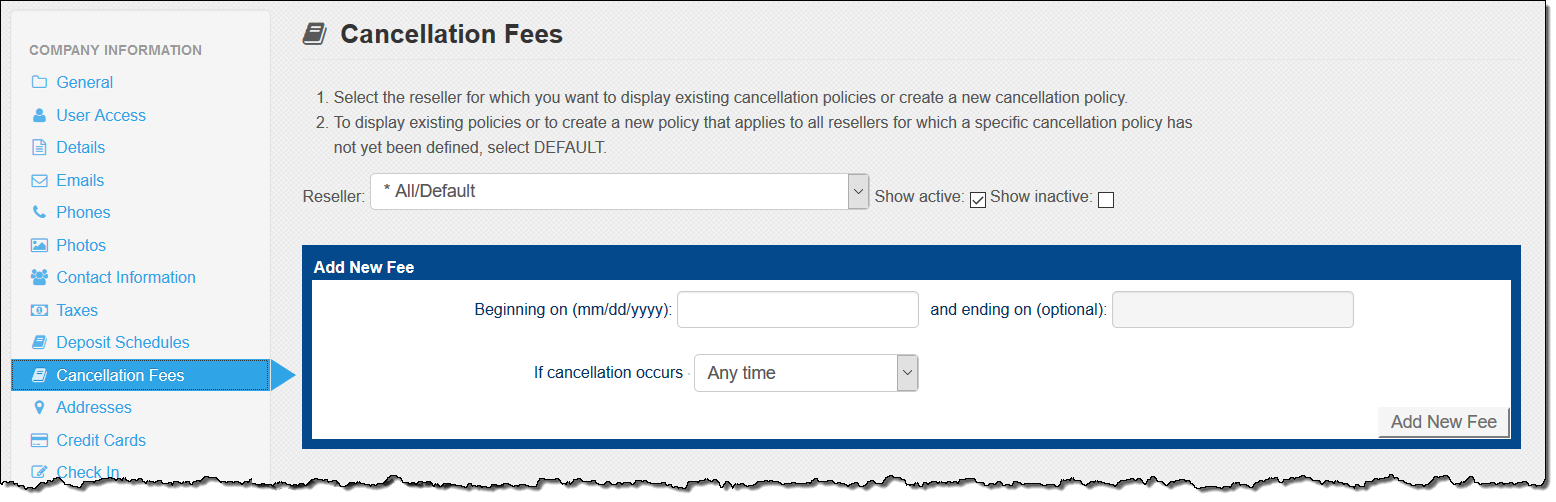1556x502 pixels.
Task: Click the General folder icon in sidebar
Action: (39, 83)
